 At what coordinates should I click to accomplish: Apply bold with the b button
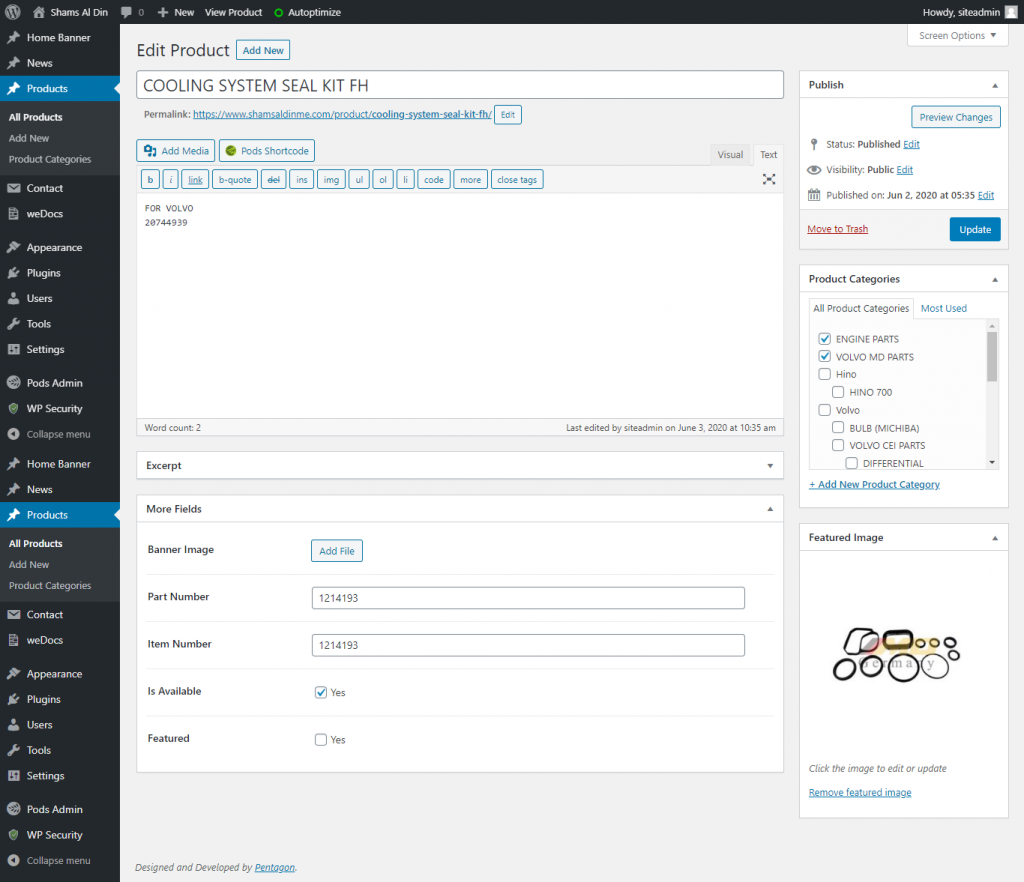150,180
